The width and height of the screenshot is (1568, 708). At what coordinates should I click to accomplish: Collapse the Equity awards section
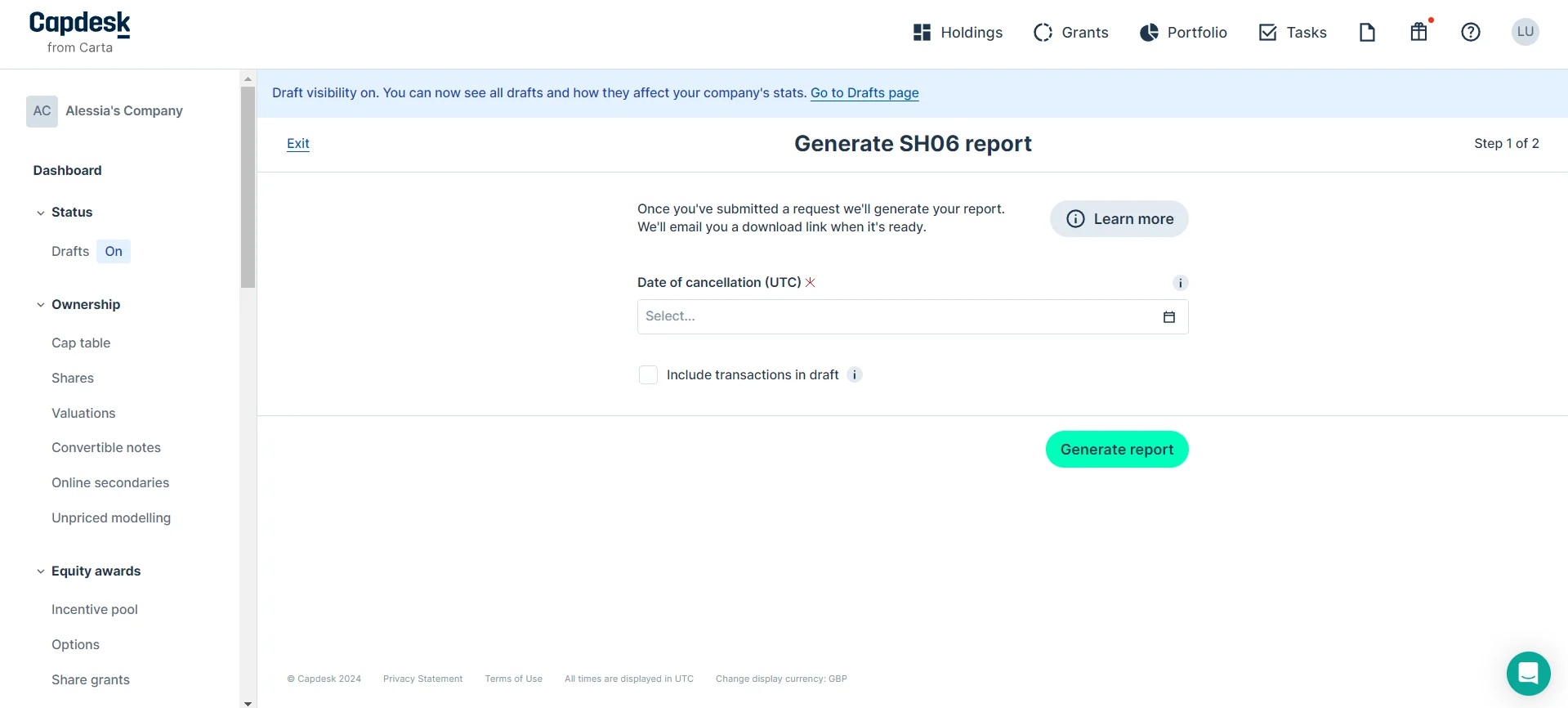(x=41, y=571)
